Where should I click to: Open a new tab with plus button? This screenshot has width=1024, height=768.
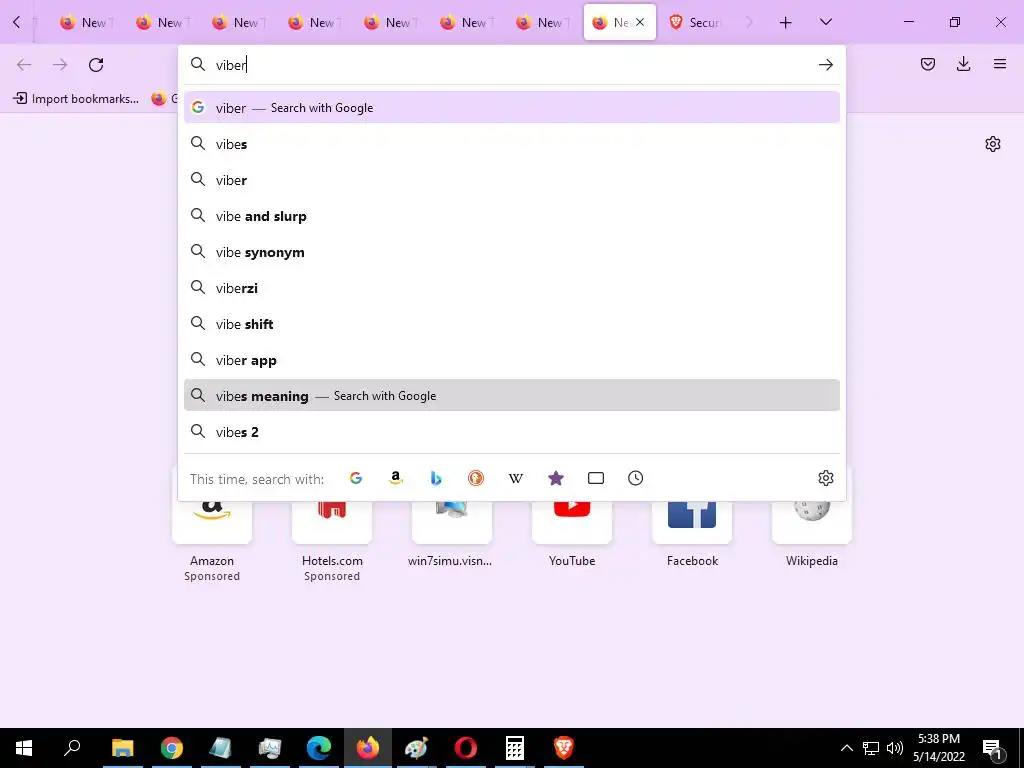tap(786, 22)
